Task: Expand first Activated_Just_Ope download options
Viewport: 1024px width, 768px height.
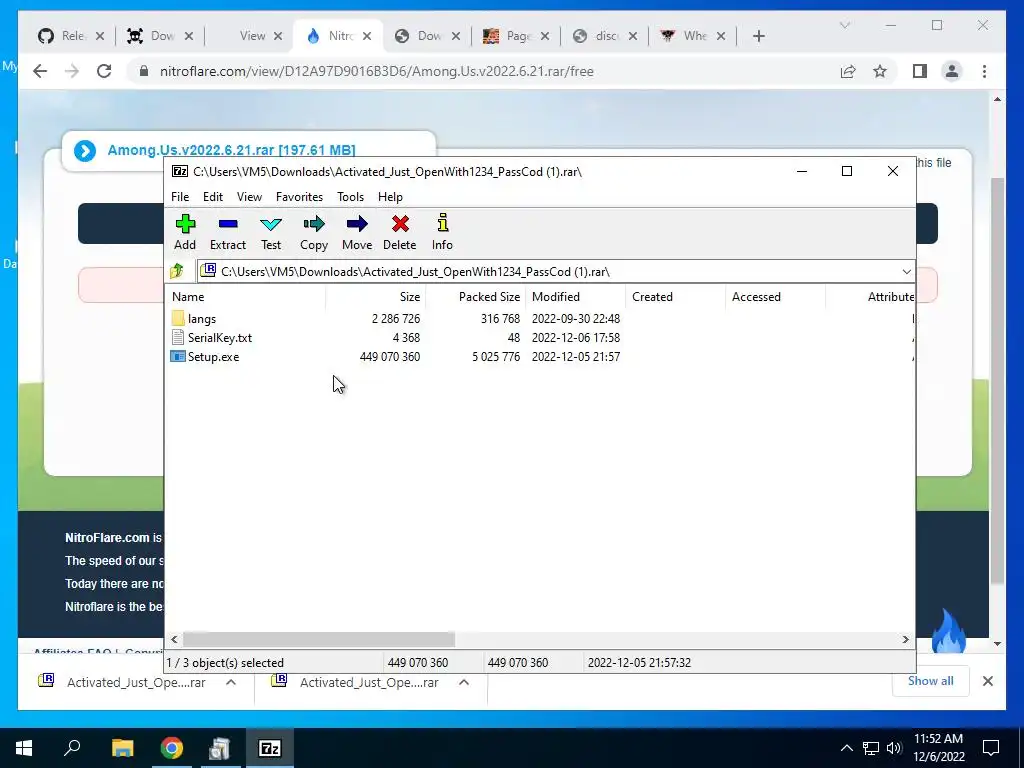Action: point(231,682)
